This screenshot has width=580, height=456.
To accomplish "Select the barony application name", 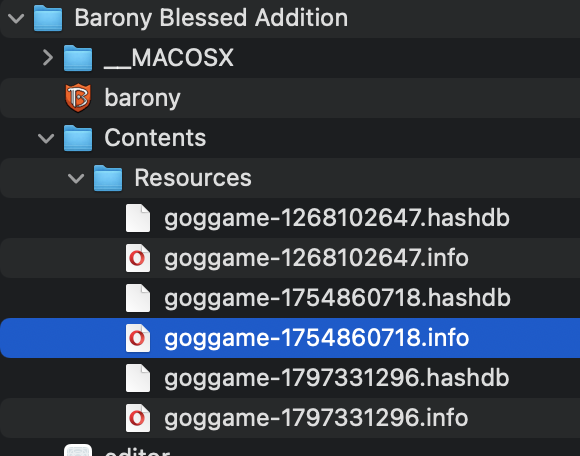I will pyautogui.click(x=142, y=98).
